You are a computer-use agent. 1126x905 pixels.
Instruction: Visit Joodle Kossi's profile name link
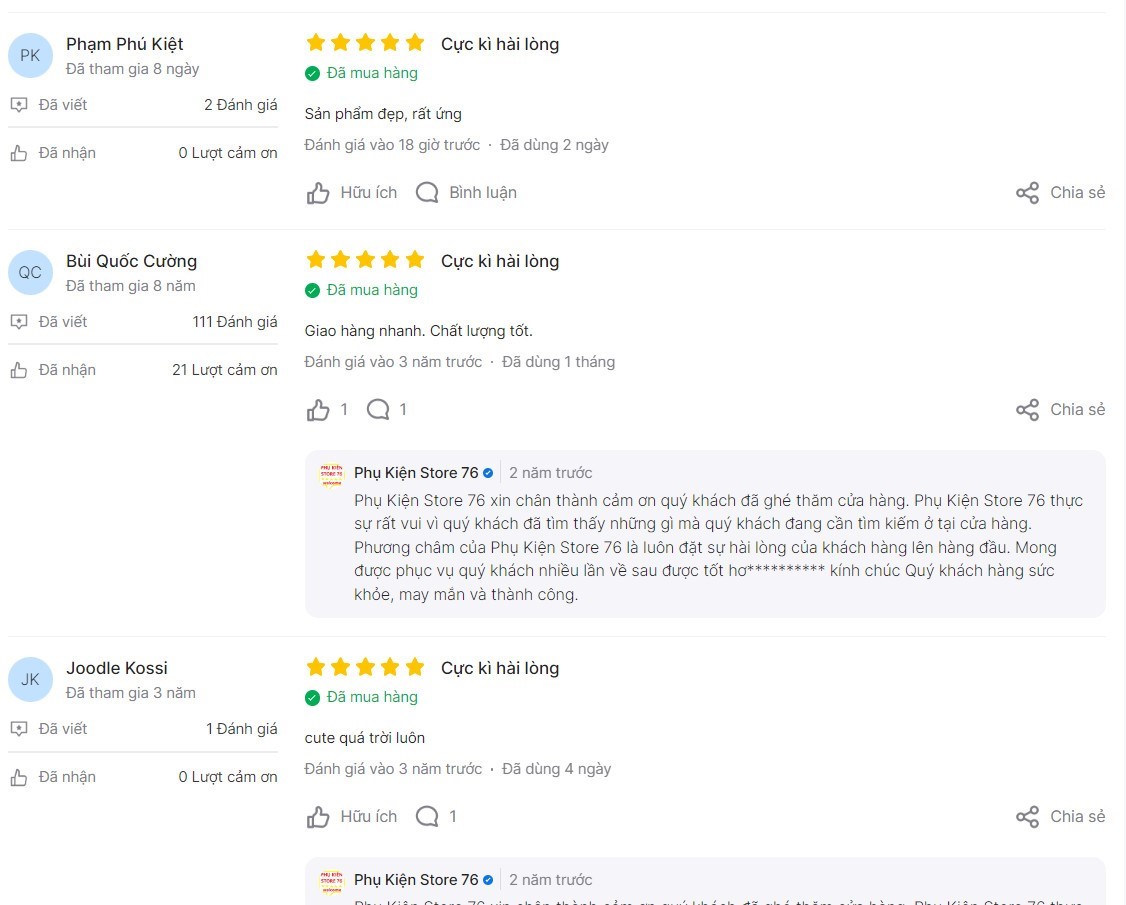[x=117, y=668]
